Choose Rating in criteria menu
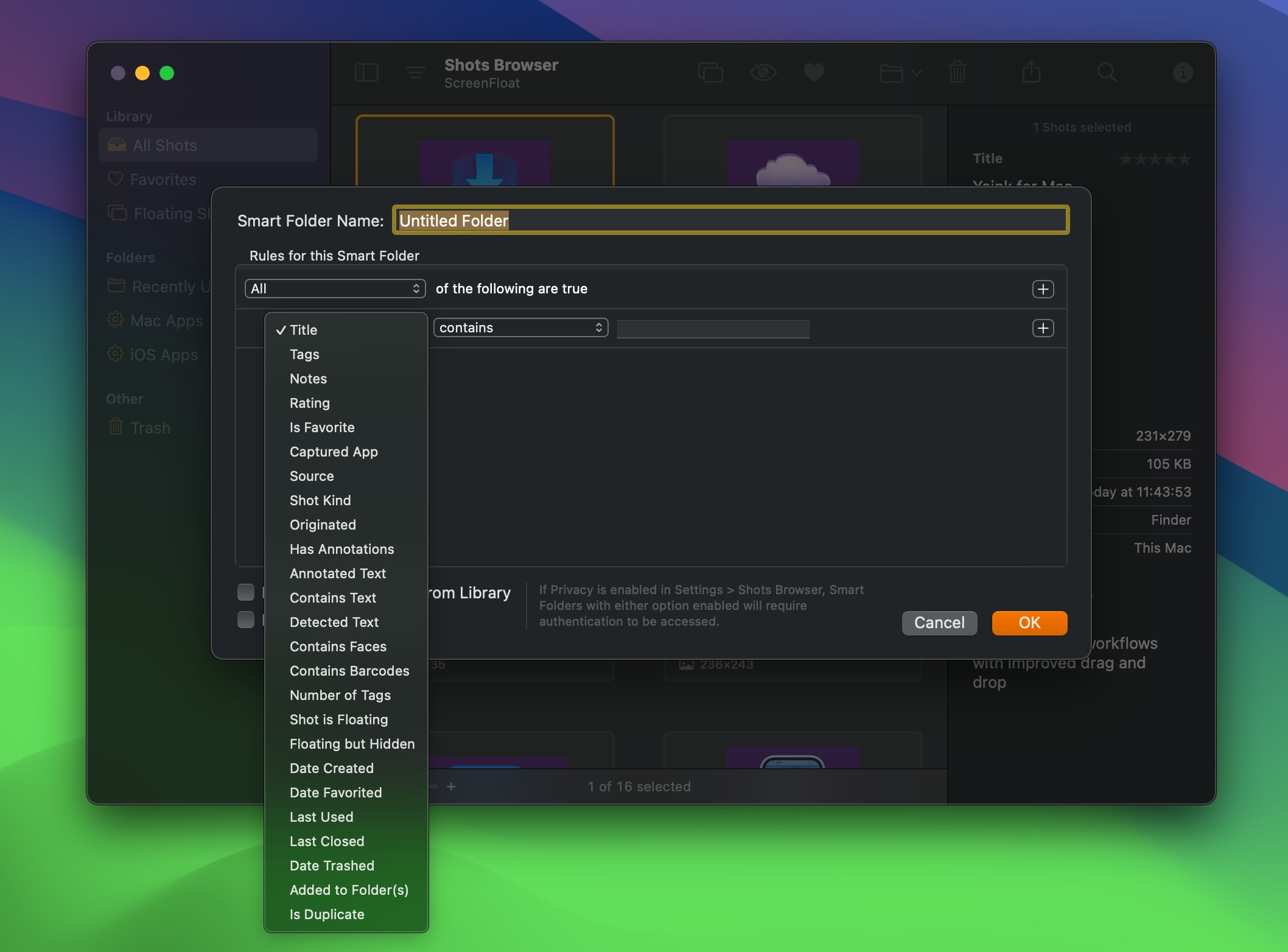The width and height of the screenshot is (1288, 952). pyautogui.click(x=346, y=403)
